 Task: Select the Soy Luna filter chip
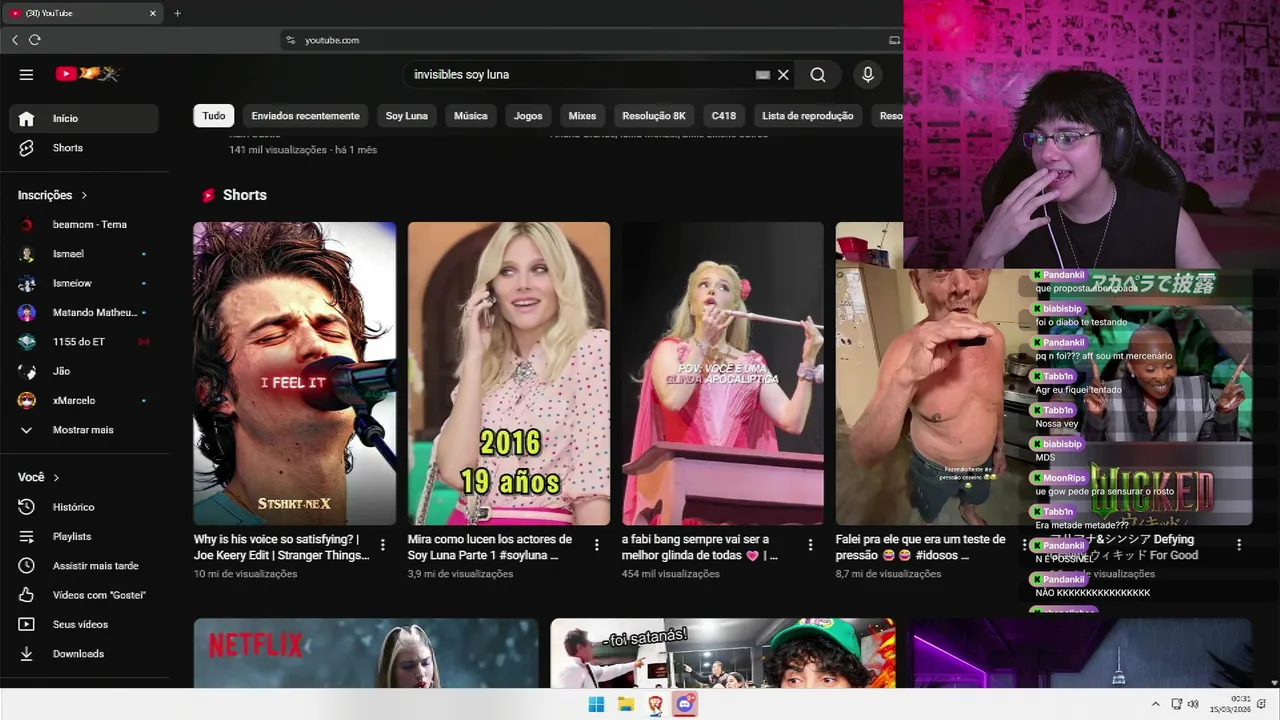tap(407, 116)
